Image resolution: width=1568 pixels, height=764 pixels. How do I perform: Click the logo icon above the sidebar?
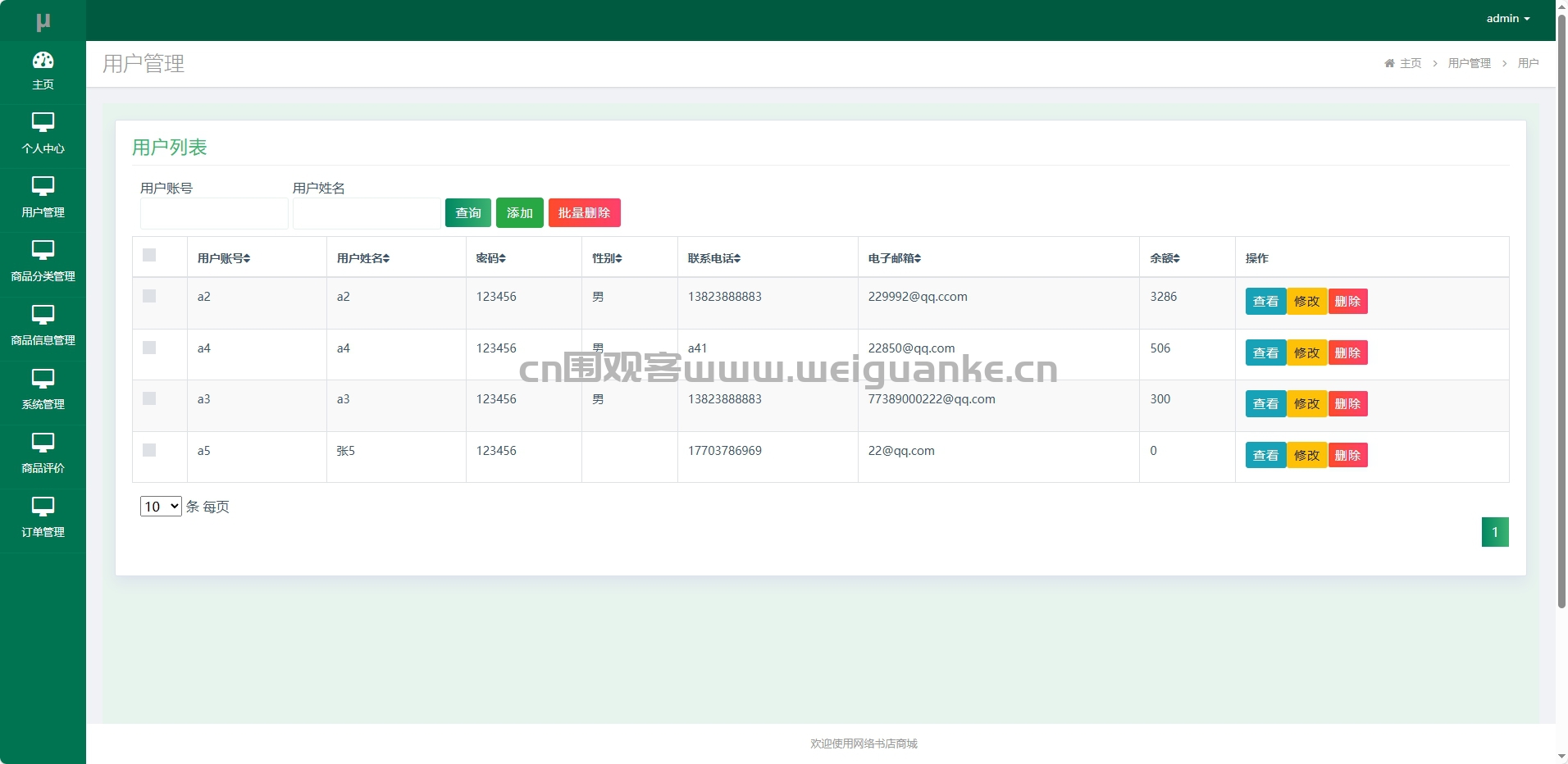point(43,22)
